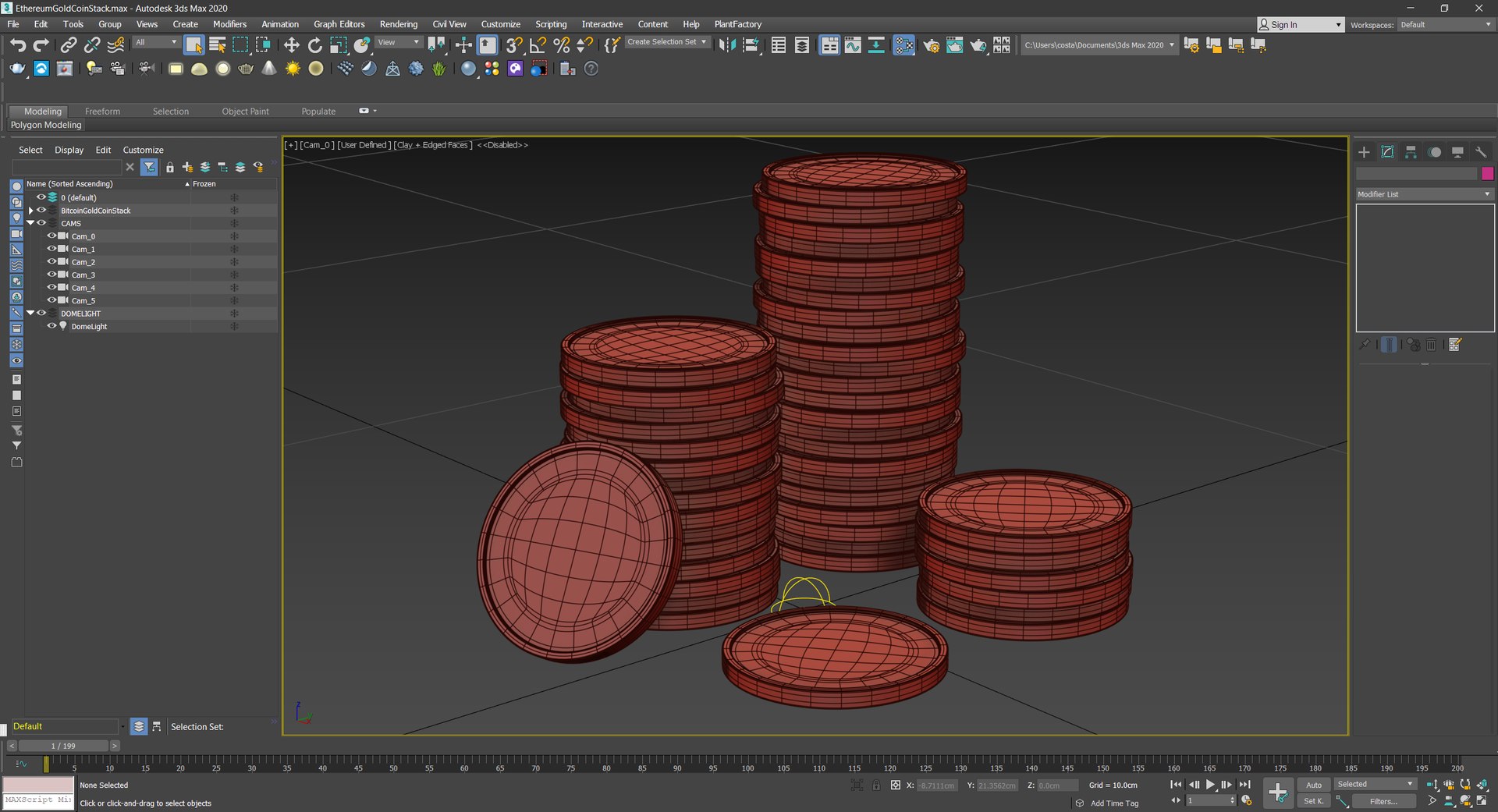Open the View reference coordinate dropdown
Viewport: 1498px width, 812px height.
coord(399,42)
